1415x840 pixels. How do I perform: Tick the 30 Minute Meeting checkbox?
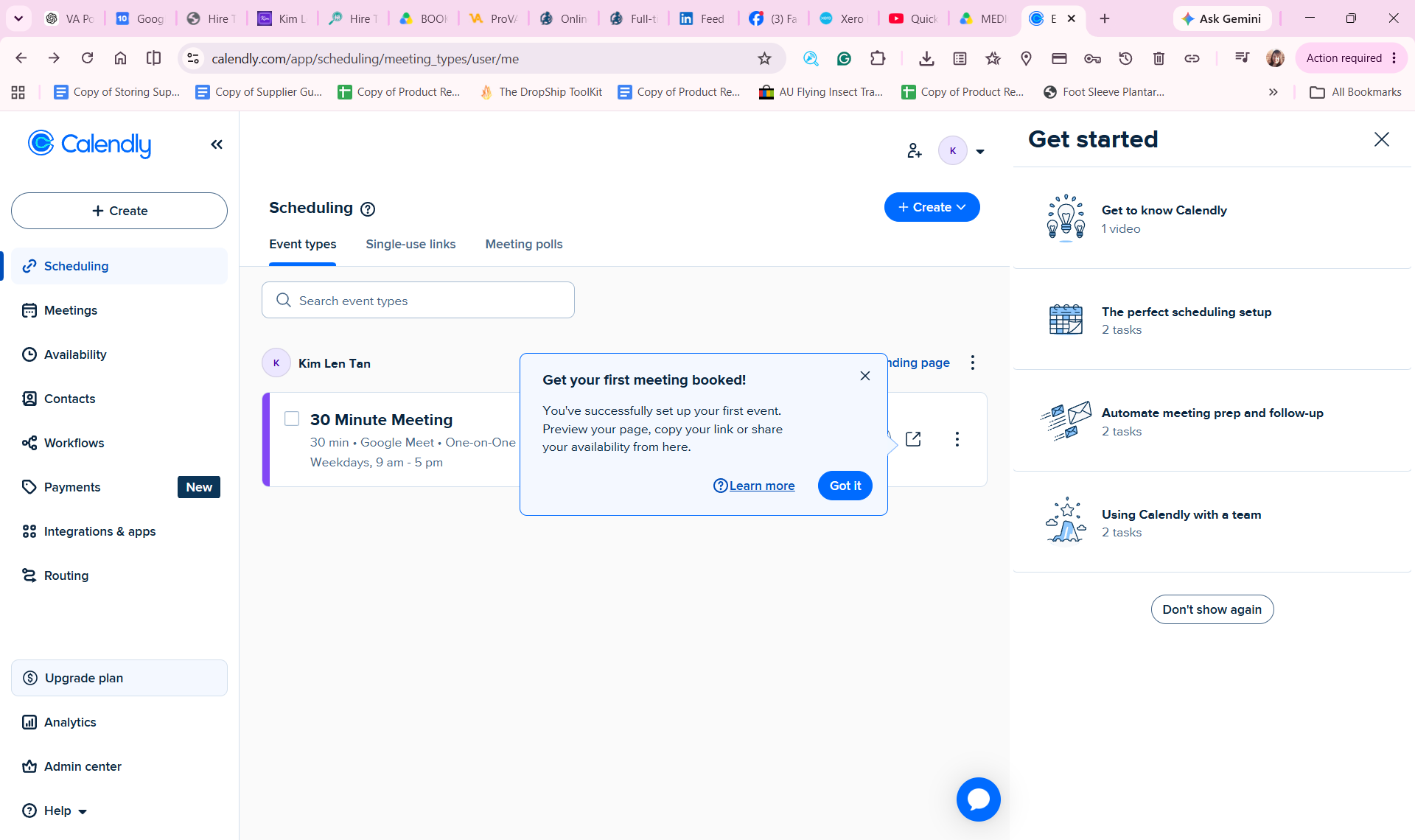(292, 419)
